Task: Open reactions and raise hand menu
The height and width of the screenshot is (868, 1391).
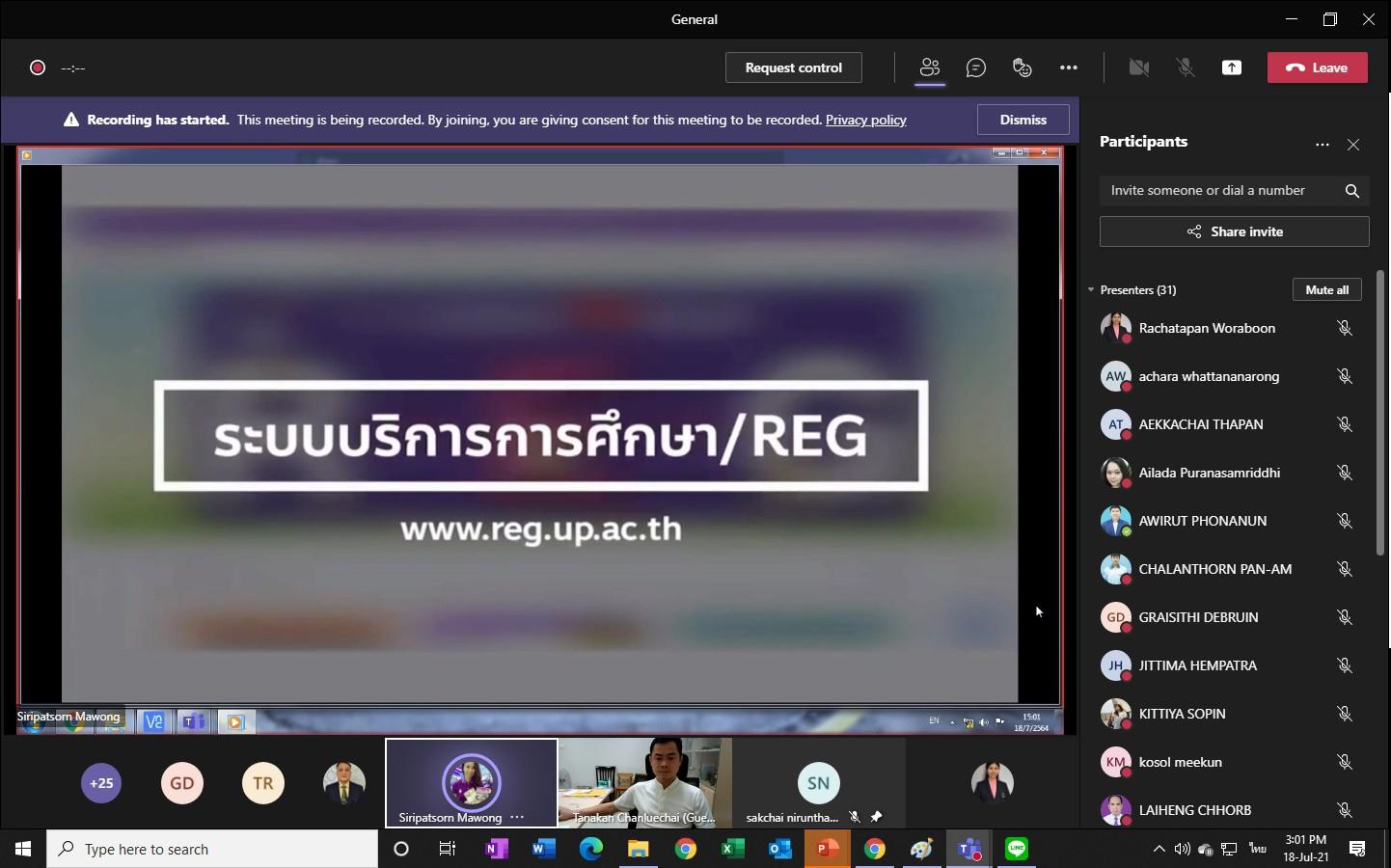Action: [1023, 68]
